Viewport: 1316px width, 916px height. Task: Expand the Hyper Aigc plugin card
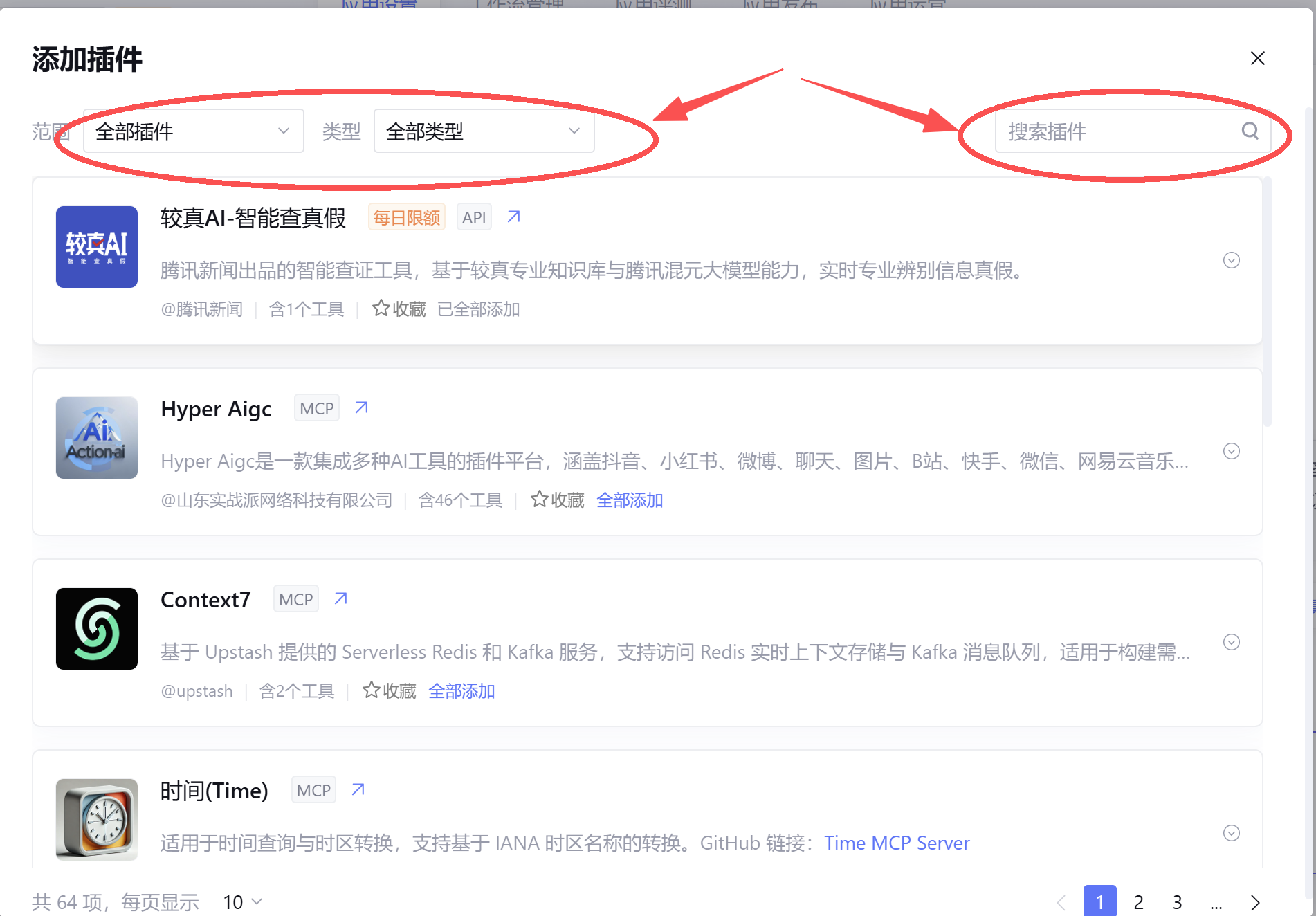click(x=1232, y=451)
